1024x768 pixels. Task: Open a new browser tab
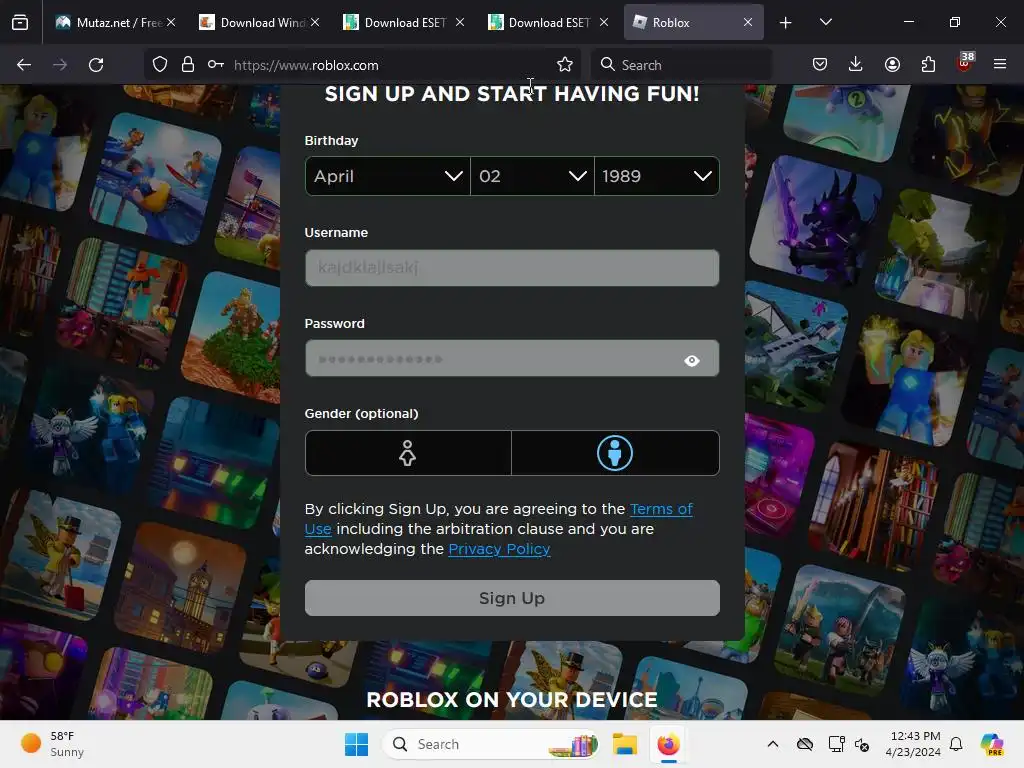click(786, 23)
